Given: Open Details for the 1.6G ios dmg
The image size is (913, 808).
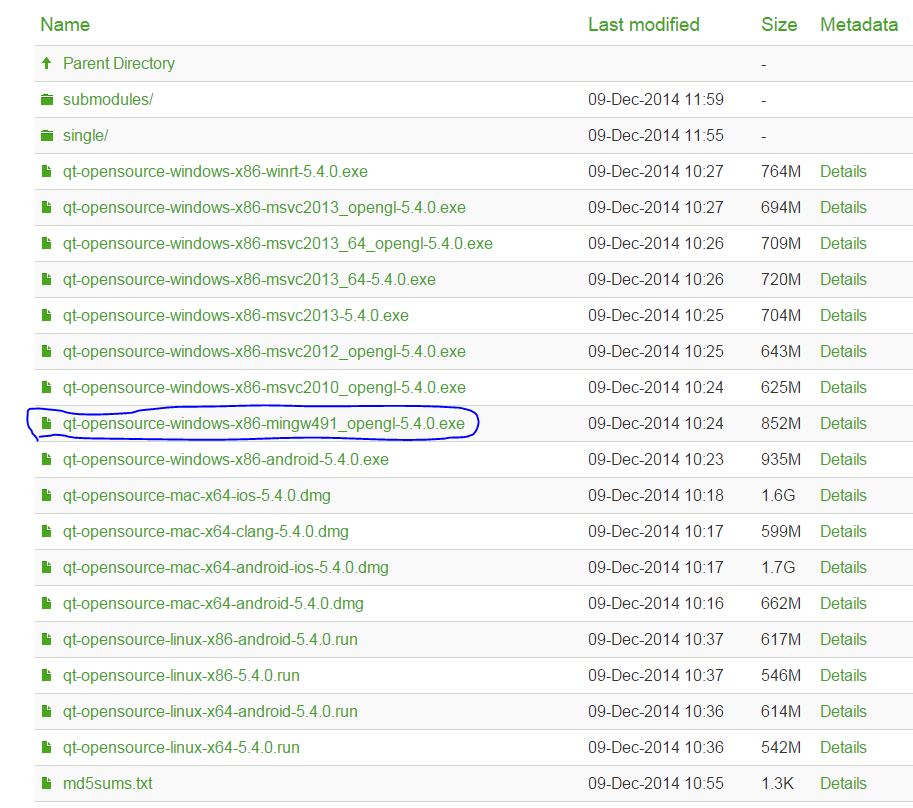Looking at the screenshot, I should pyautogui.click(x=843, y=496).
